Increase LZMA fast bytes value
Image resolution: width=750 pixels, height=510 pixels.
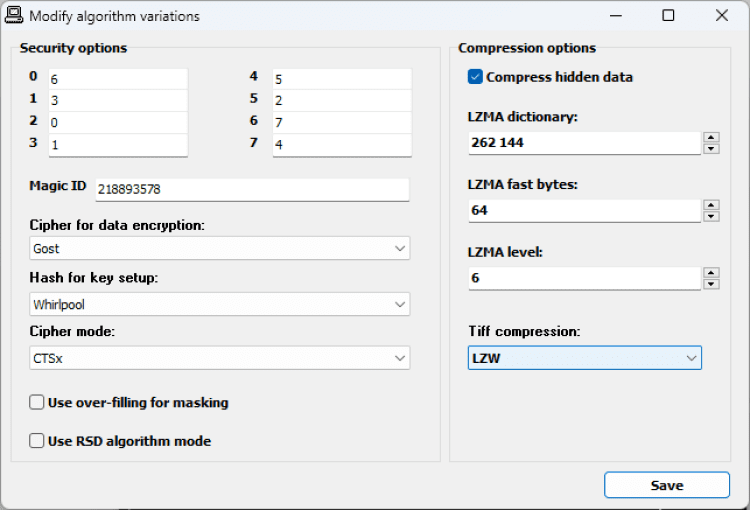tap(711, 205)
